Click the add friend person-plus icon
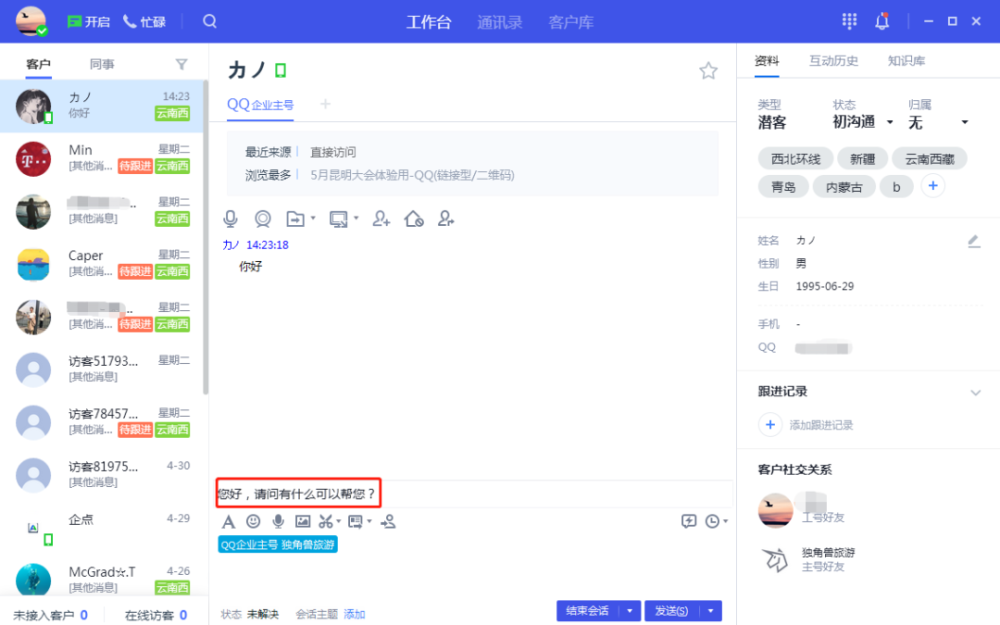The height and width of the screenshot is (625, 1000). [381, 219]
